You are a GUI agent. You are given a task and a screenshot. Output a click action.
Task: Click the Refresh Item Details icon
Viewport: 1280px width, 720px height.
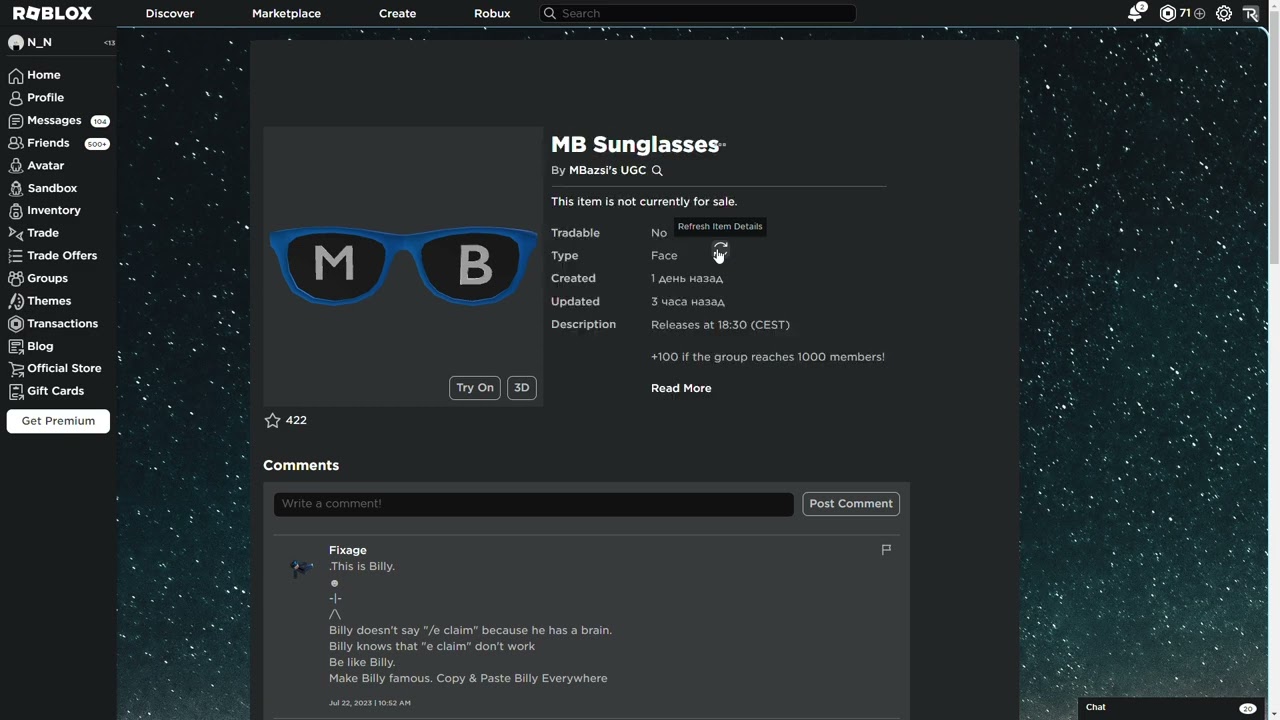(x=721, y=248)
